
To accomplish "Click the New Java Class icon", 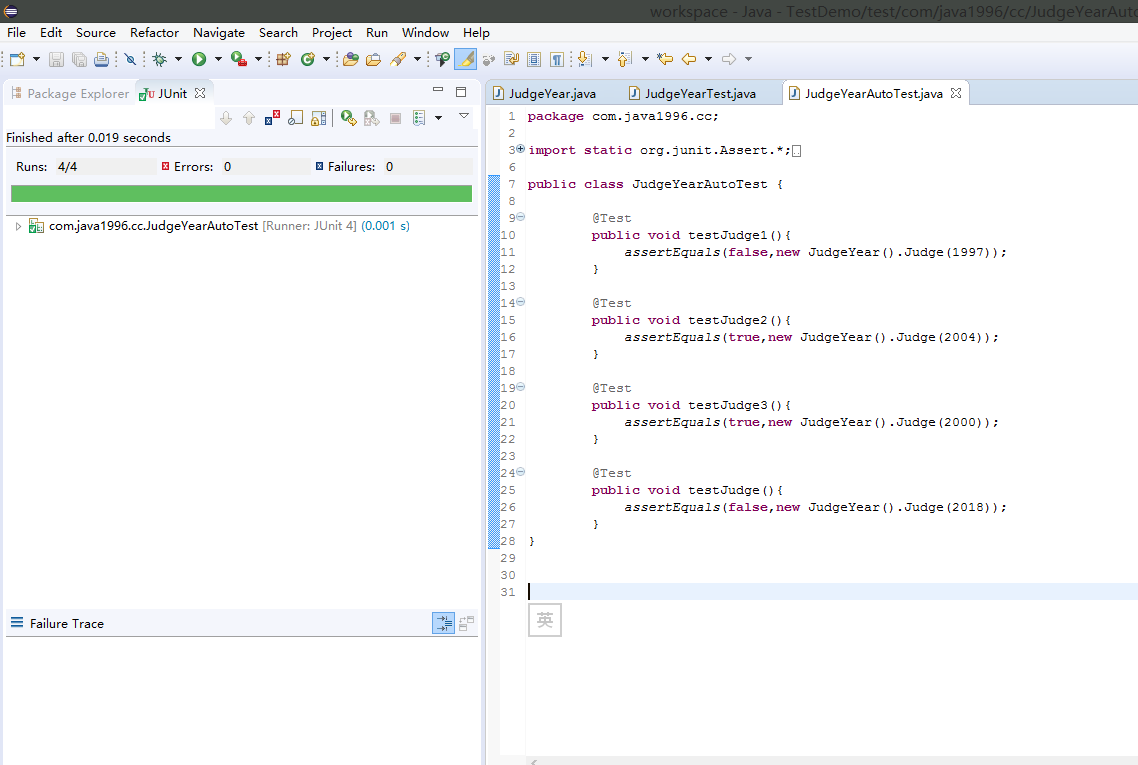I will pos(308,60).
